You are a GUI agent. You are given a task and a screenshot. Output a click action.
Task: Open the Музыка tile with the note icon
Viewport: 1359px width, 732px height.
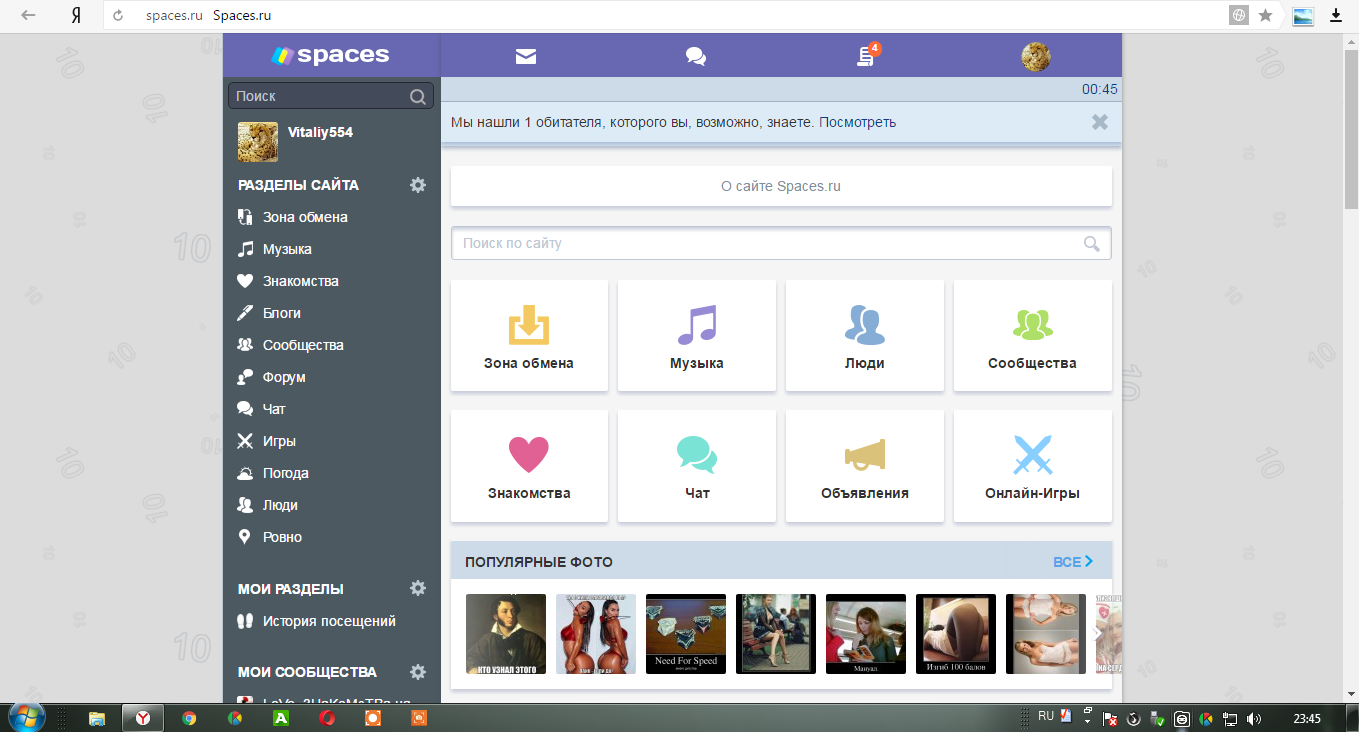[697, 335]
